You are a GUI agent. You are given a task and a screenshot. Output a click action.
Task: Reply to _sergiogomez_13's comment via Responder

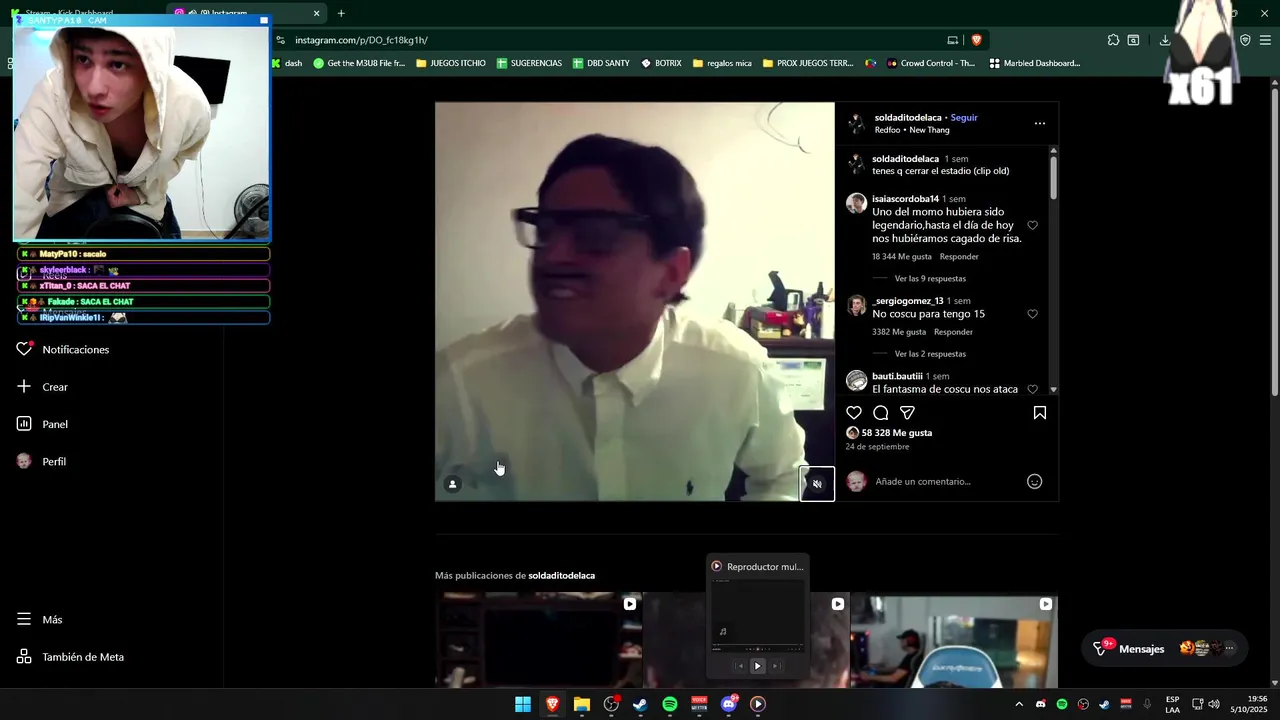click(x=953, y=332)
